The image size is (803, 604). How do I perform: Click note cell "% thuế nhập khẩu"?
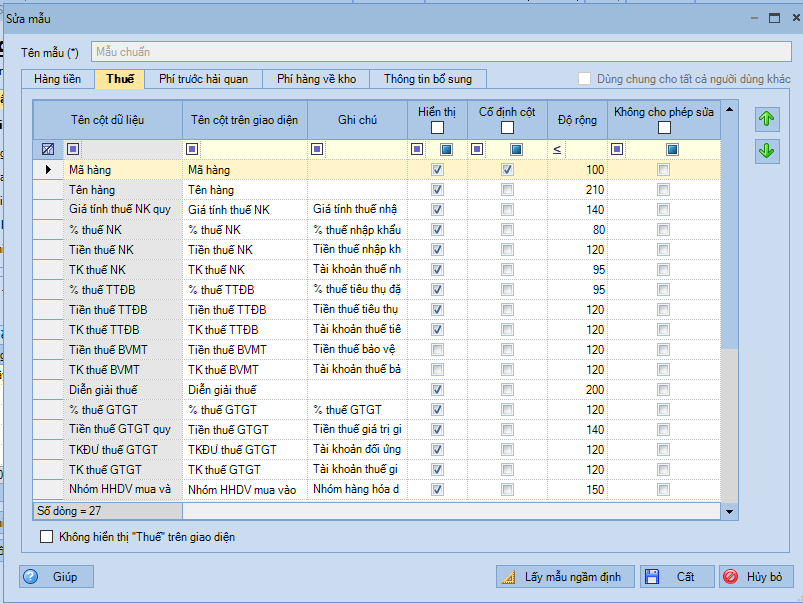pyautogui.click(x=357, y=230)
